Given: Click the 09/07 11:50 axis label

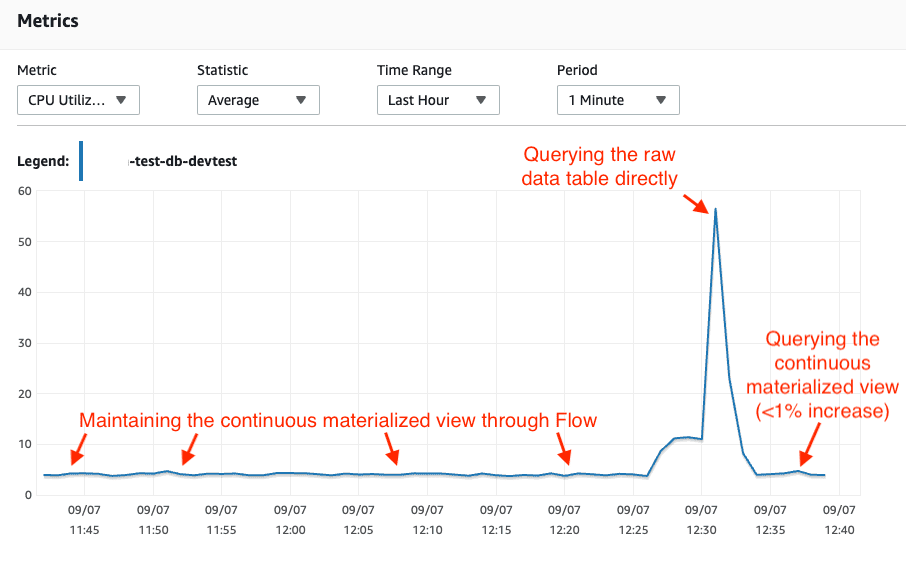Looking at the screenshot, I should [x=153, y=520].
